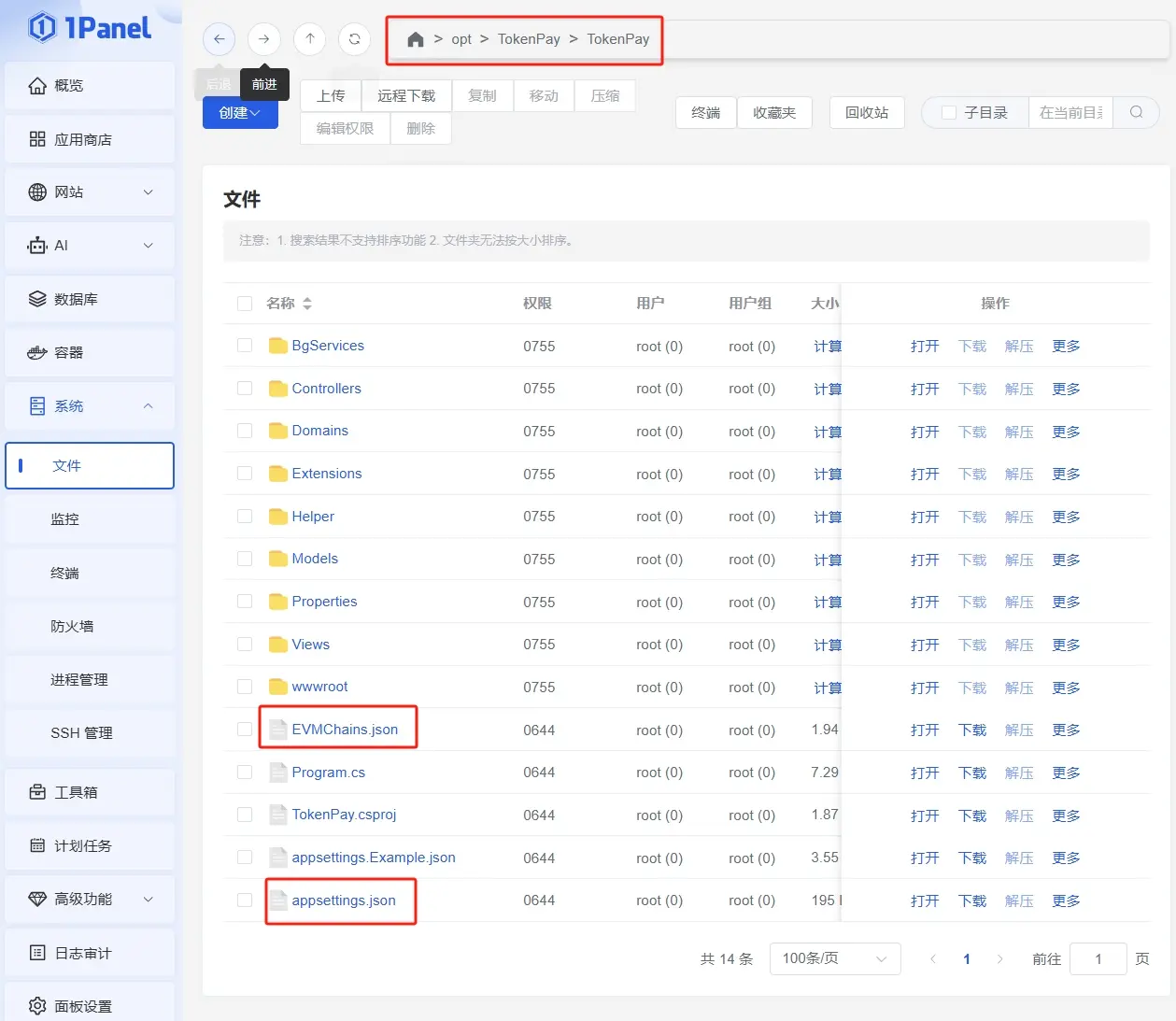
Task: Click the Views folder icon
Action: 277,645
